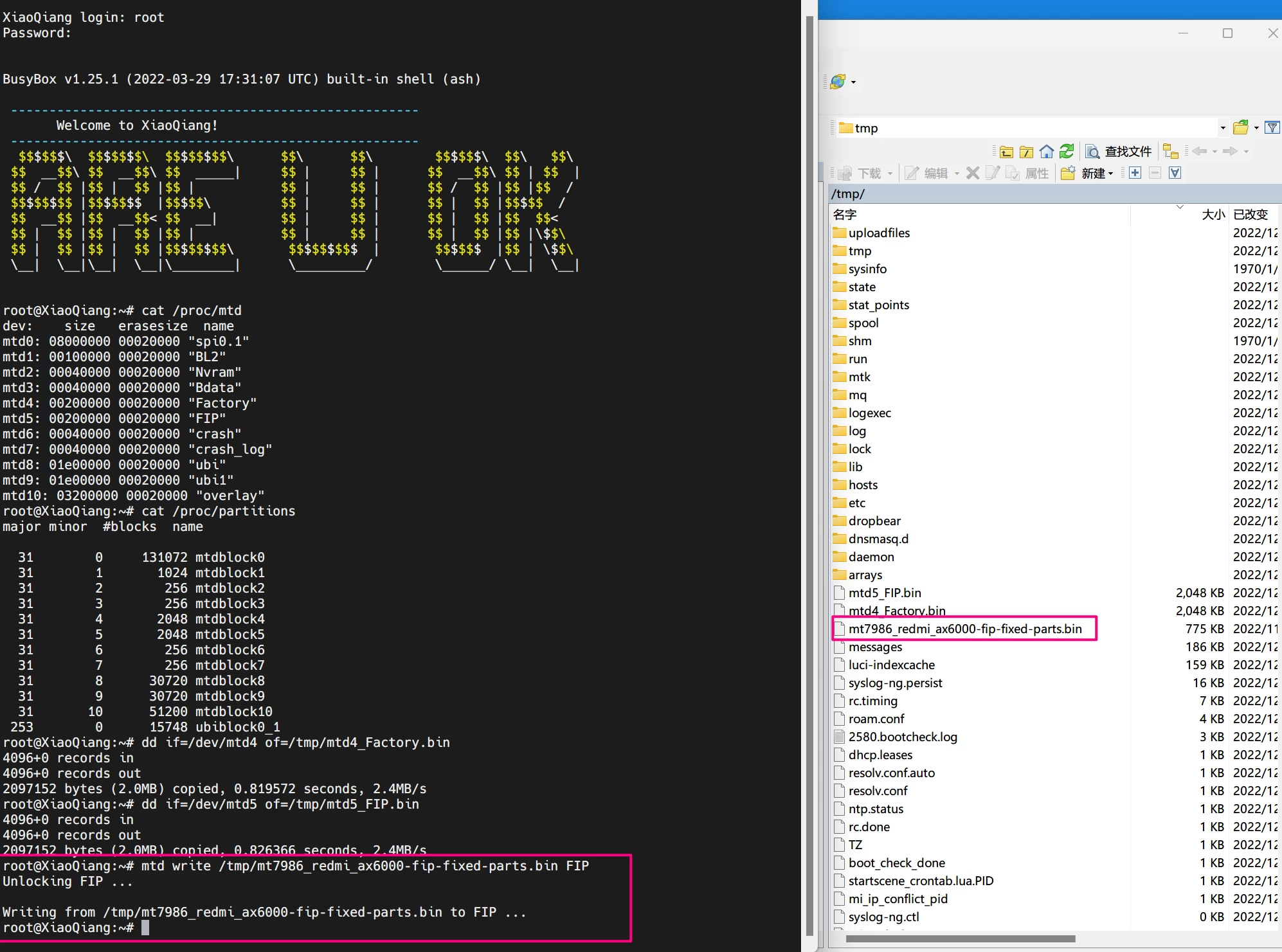
Task: Open the uploadfiles folder
Action: [879, 233]
